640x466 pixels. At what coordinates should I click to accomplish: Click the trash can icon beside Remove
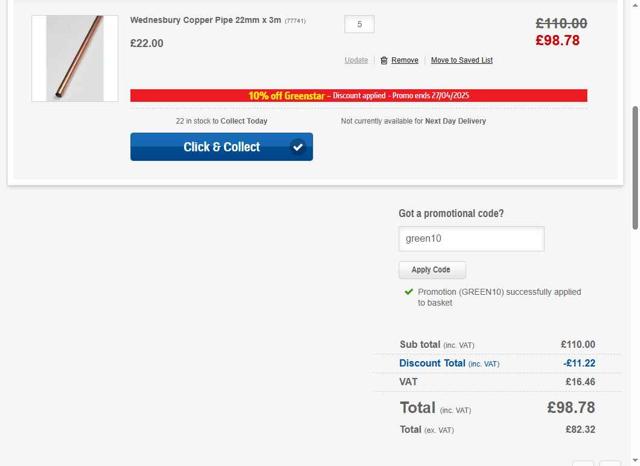pos(384,61)
